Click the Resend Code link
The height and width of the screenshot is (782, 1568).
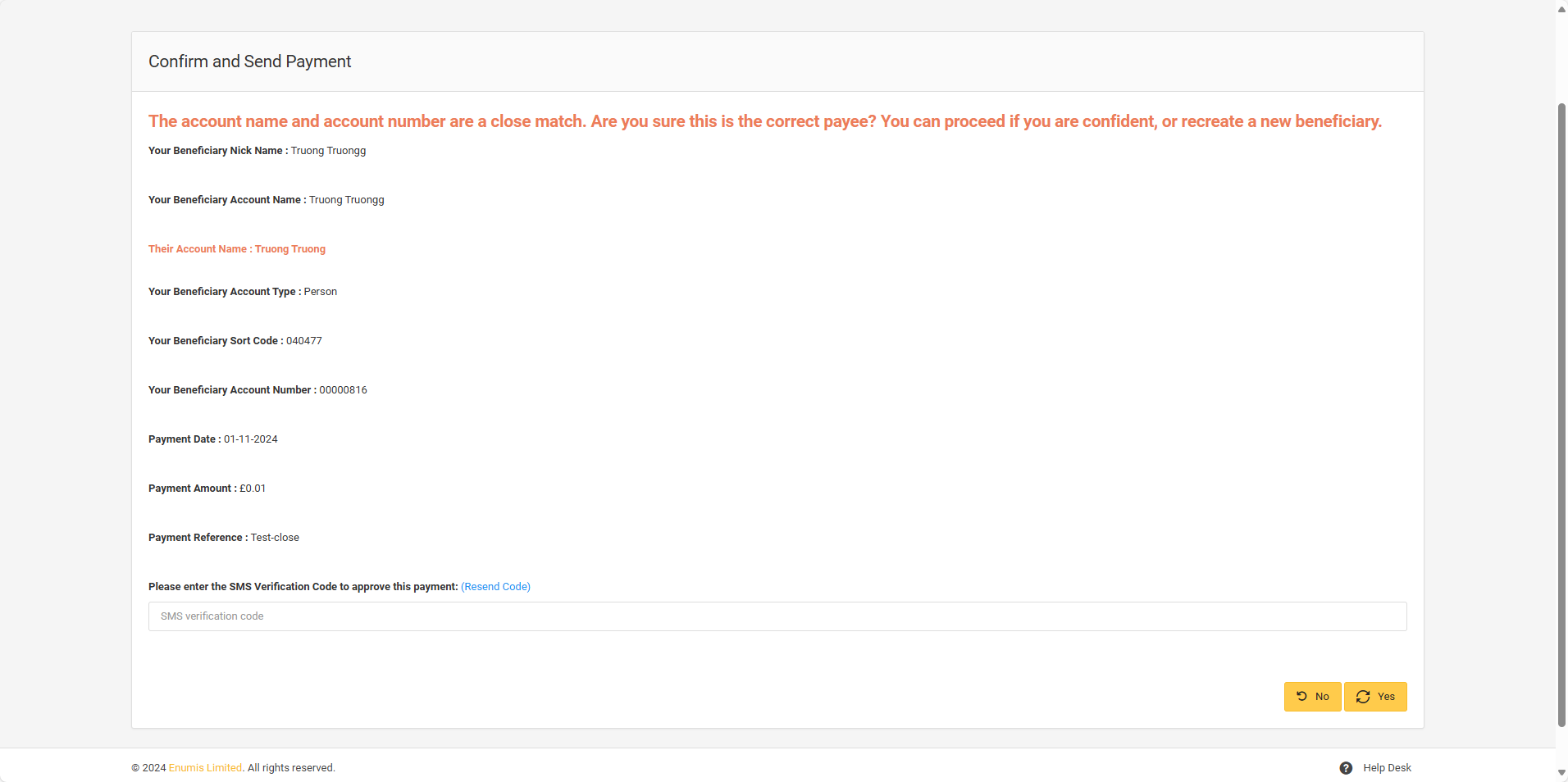click(495, 587)
